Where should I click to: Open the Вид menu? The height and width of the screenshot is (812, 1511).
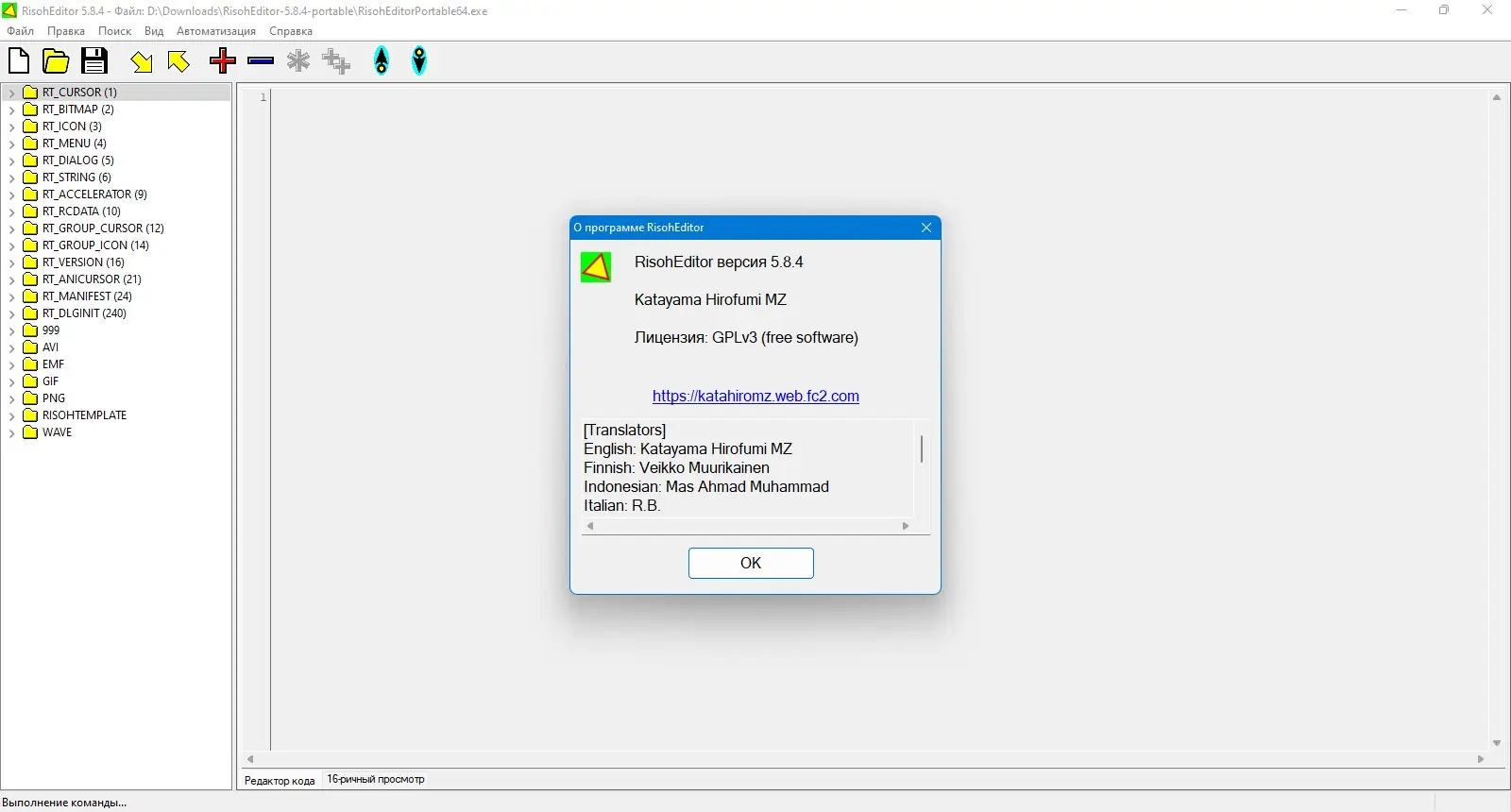pyautogui.click(x=154, y=31)
